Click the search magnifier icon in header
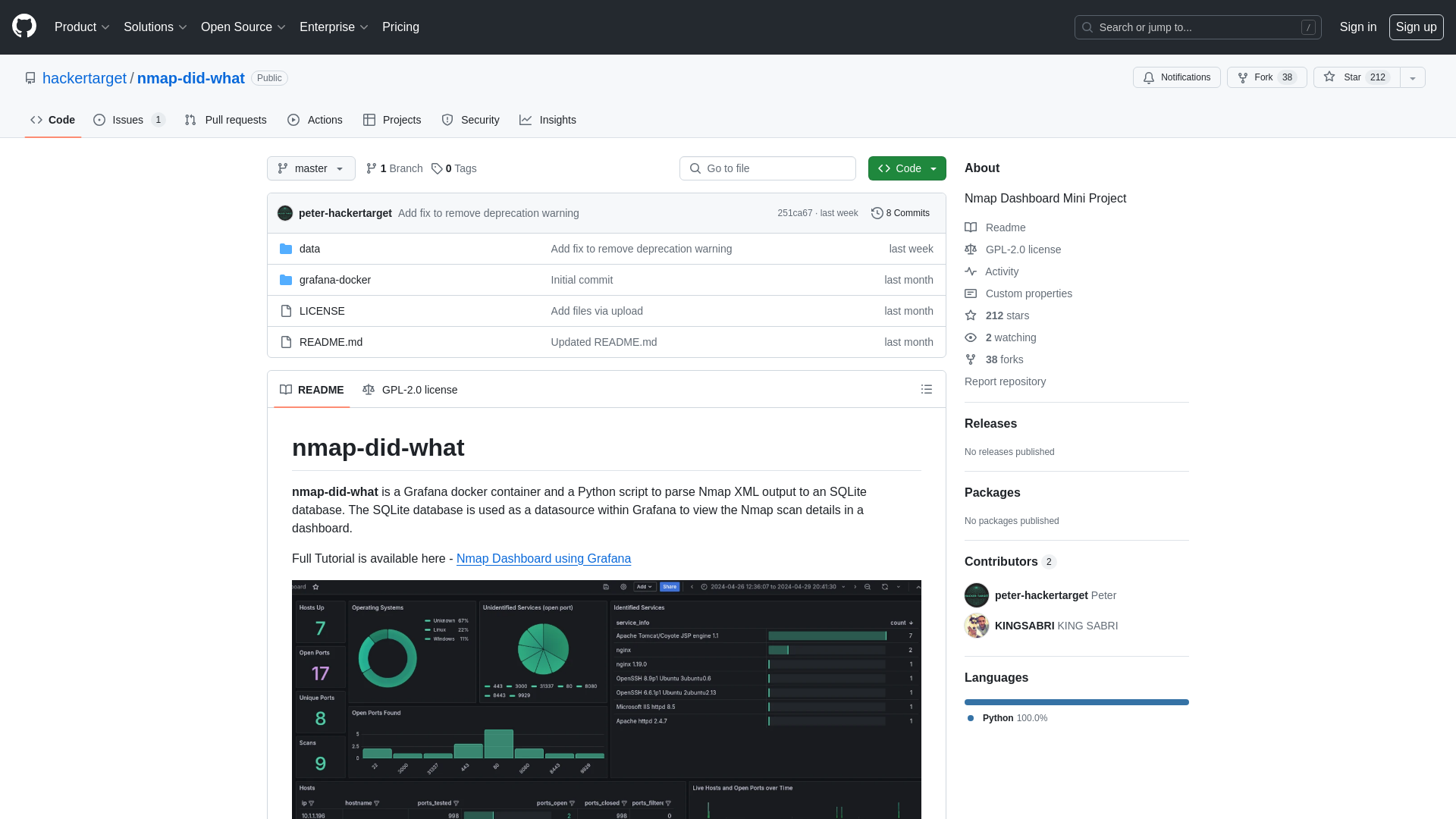Viewport: 1456px width, 819px height. click(x=1087, y=27)
